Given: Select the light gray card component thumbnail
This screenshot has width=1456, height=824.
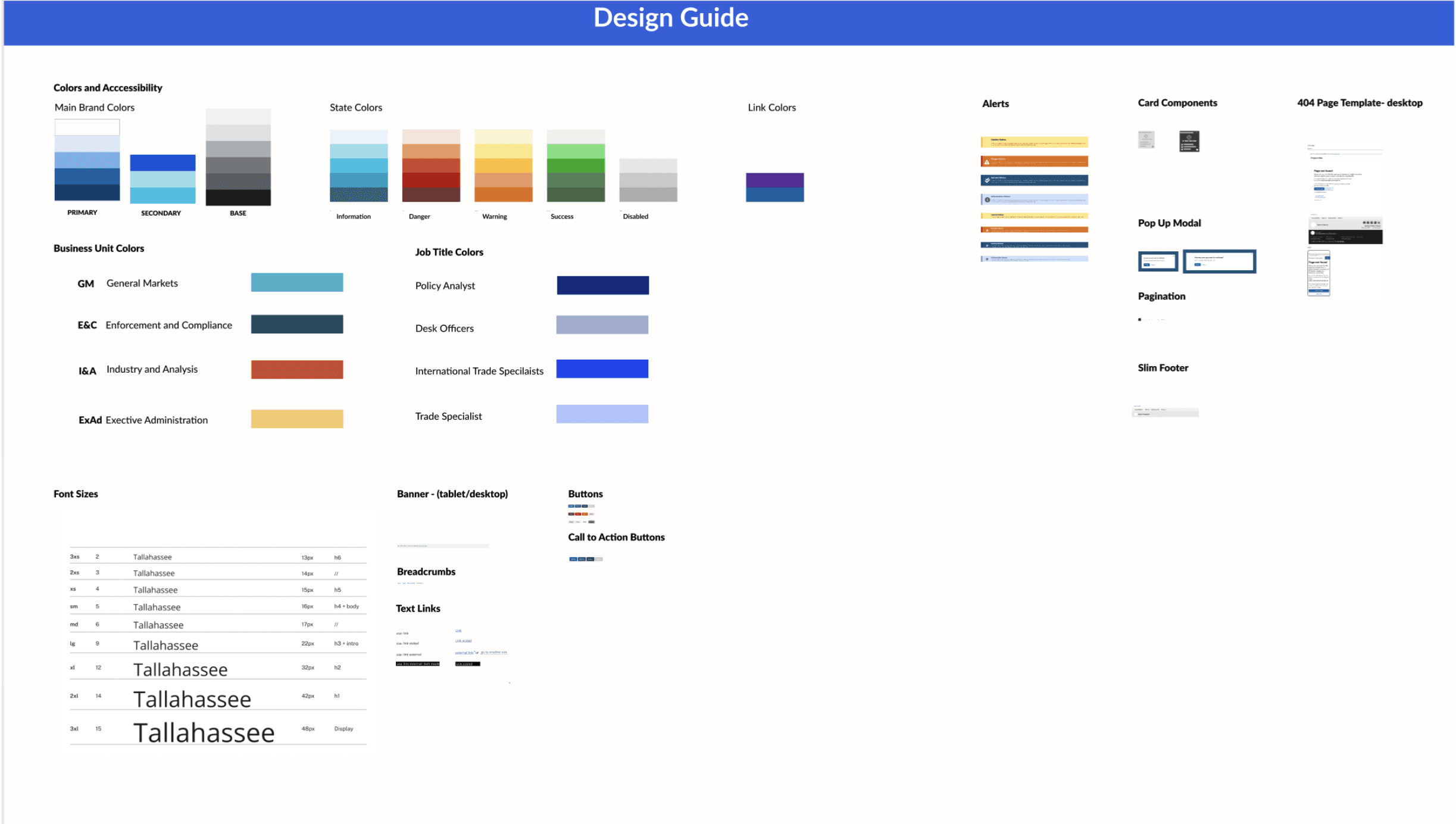Looking at the screenshot, I should pyautogui.click(x=1146, y=139).
